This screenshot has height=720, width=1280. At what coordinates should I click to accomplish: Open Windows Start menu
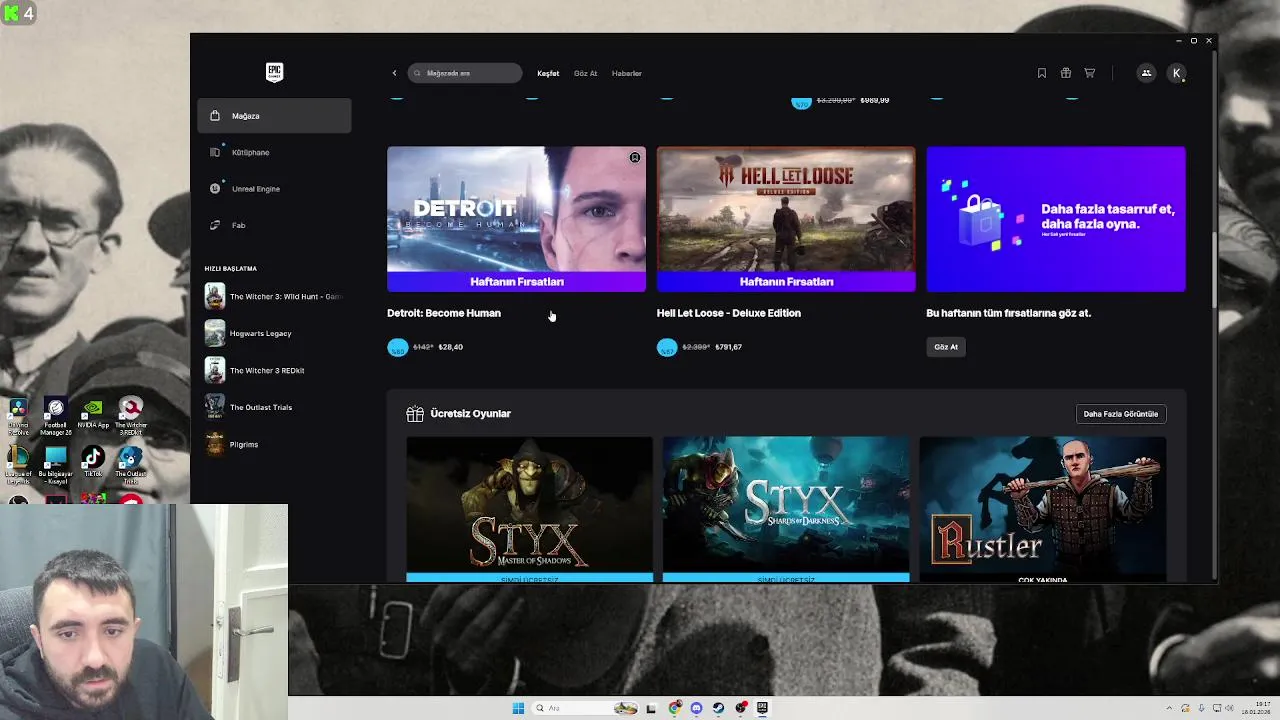518,708
